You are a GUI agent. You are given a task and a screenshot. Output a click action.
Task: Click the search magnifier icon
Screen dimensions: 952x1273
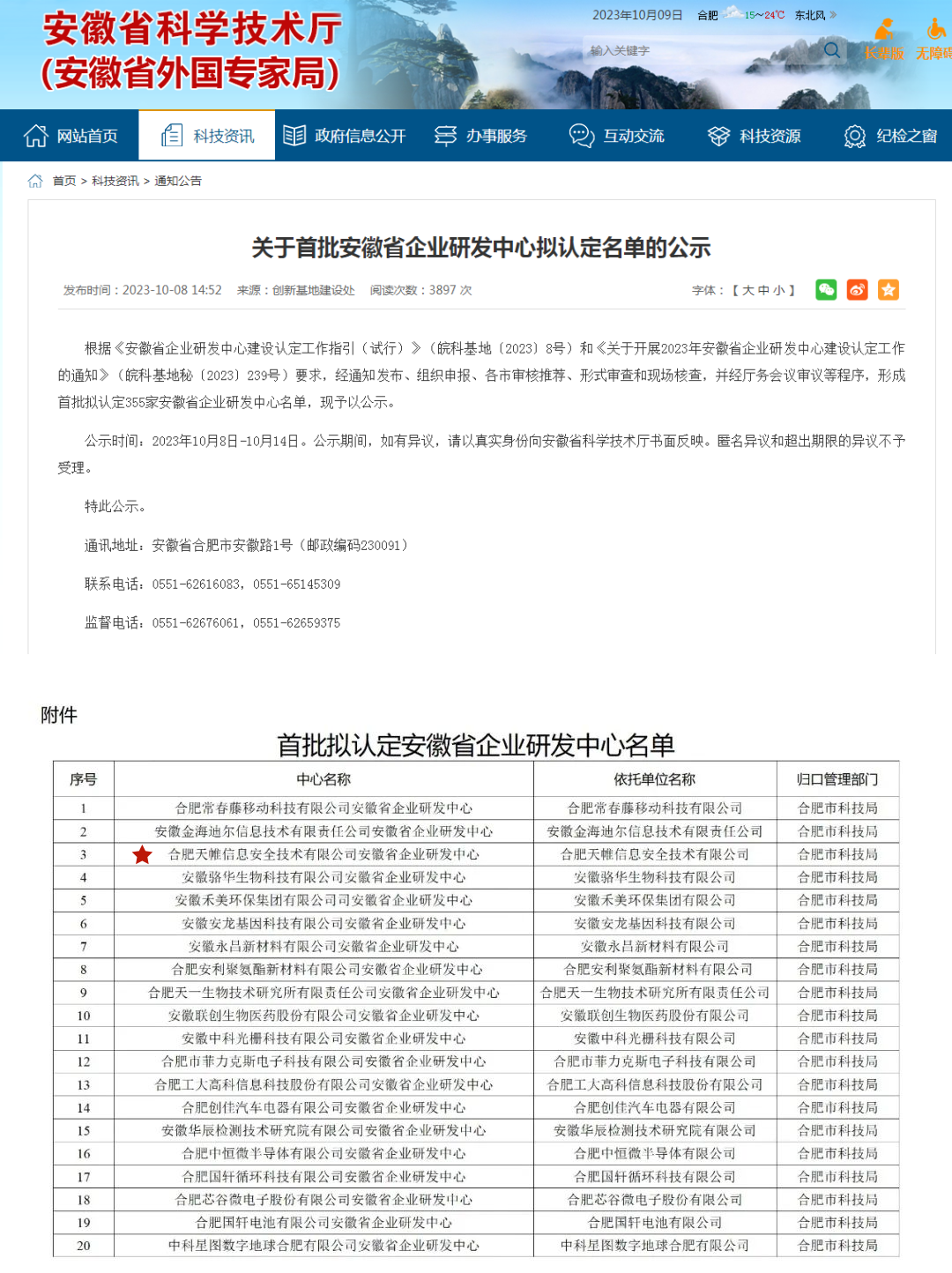(831, 50)
